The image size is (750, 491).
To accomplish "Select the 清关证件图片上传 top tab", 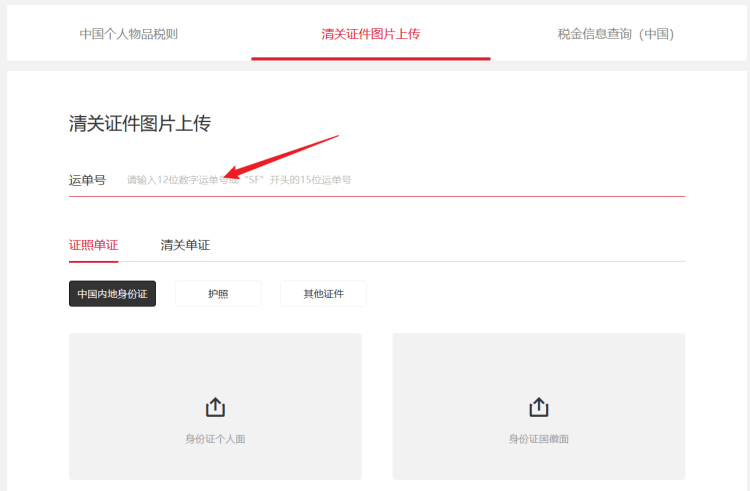I will [370, 34].
